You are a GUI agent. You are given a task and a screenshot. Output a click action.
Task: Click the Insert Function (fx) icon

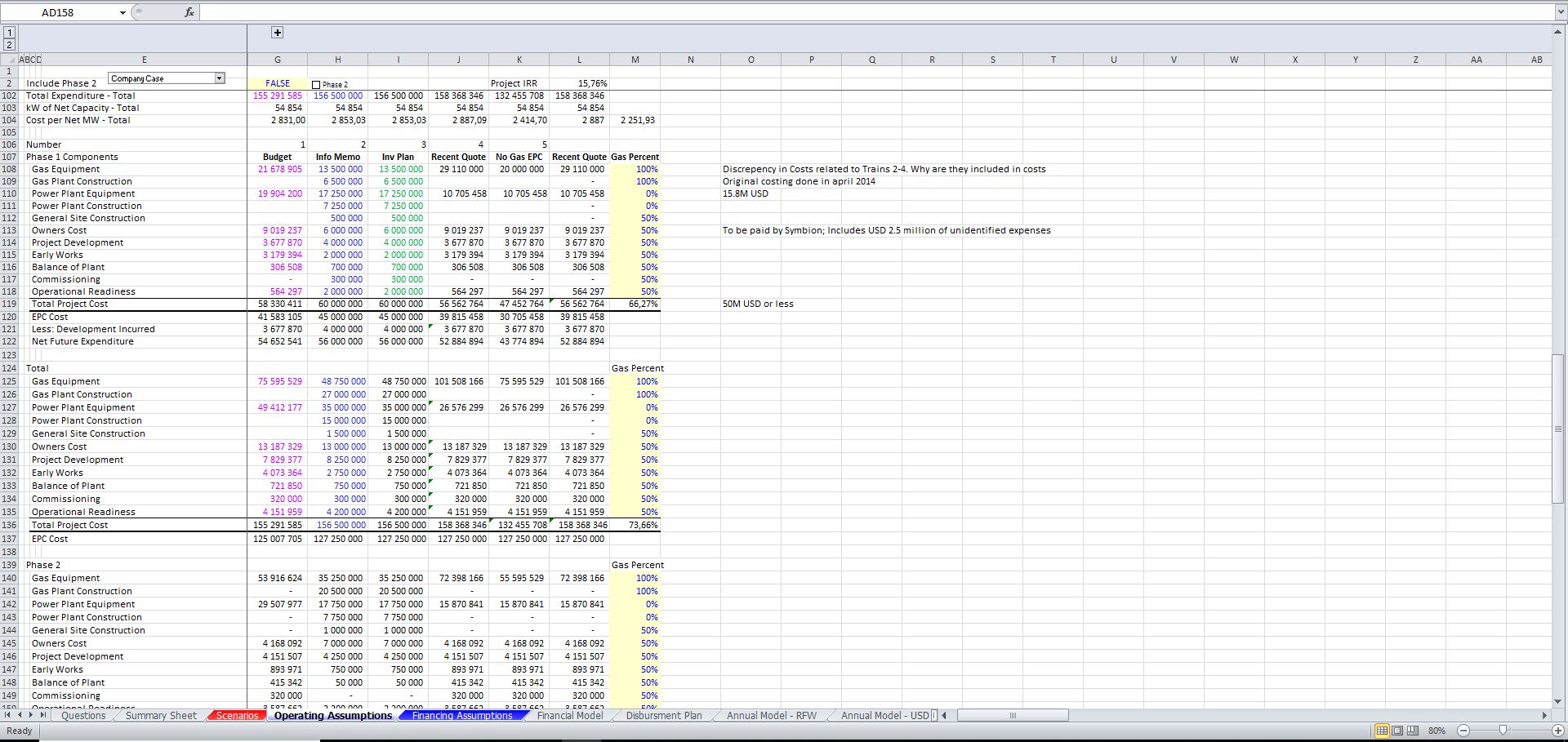[x=189, y=11]
